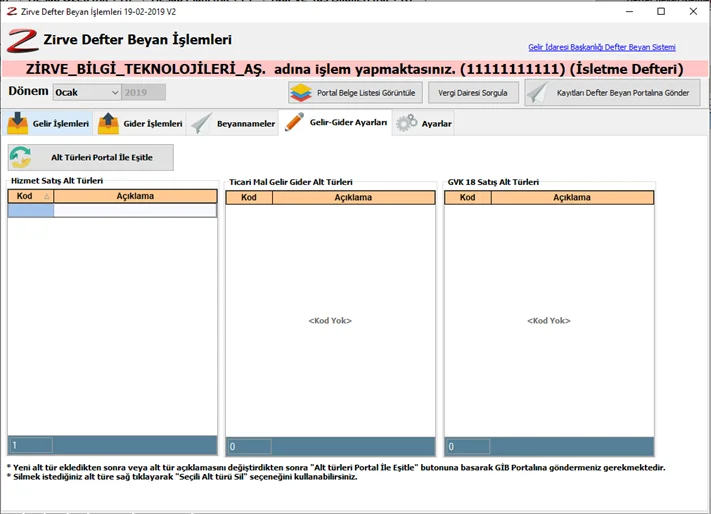Open Gelir İdaresi Başkanlığı Defter Beyan Sistemi link
Viewport: 711px width, 514px height.
coord(602,47)
